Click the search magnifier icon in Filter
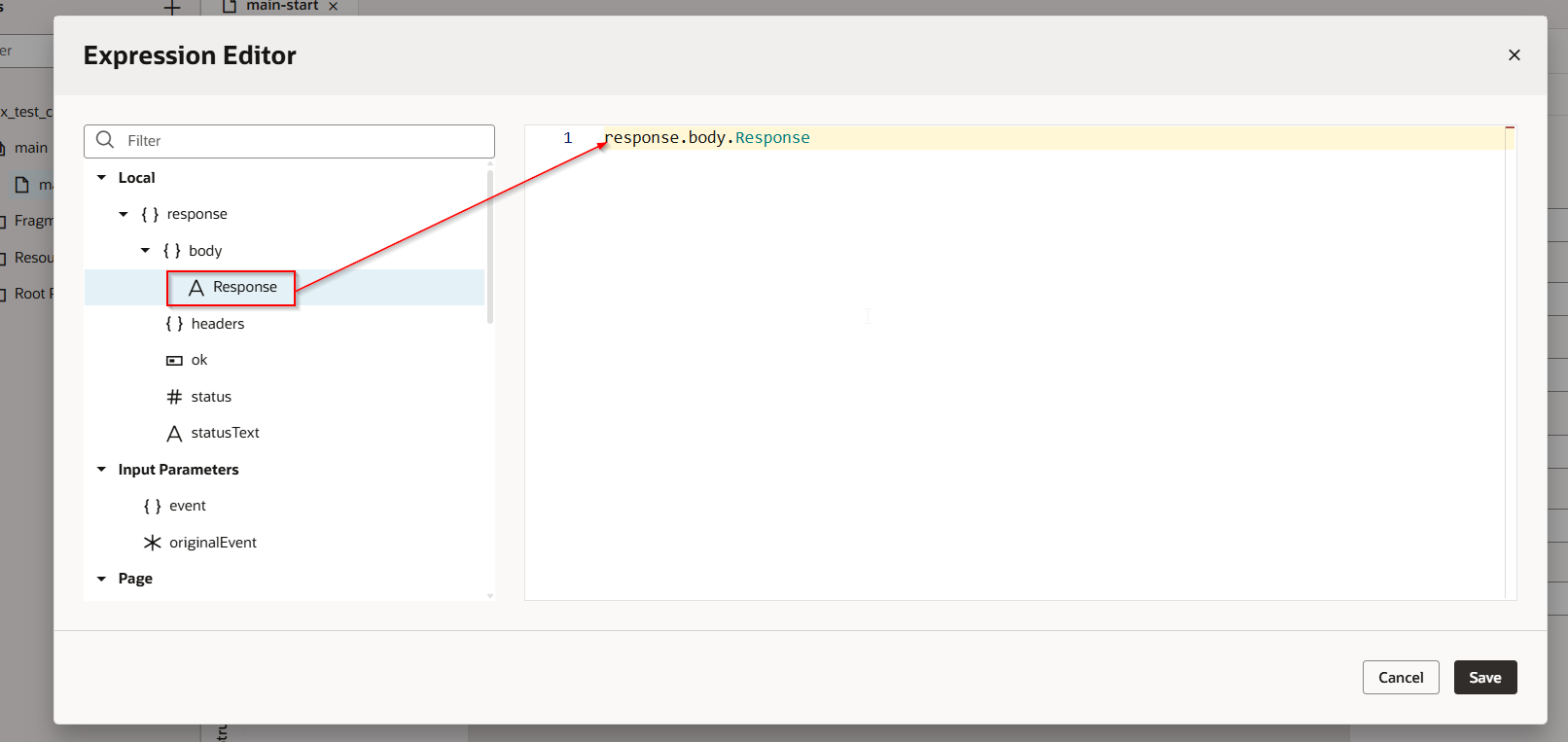 (105, 140)
